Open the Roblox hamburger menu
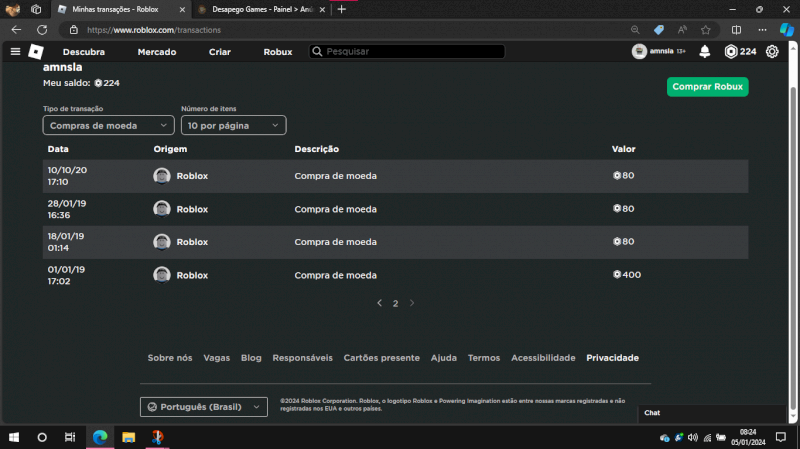This screenshot has height=449, width=800. pos(15,51)
